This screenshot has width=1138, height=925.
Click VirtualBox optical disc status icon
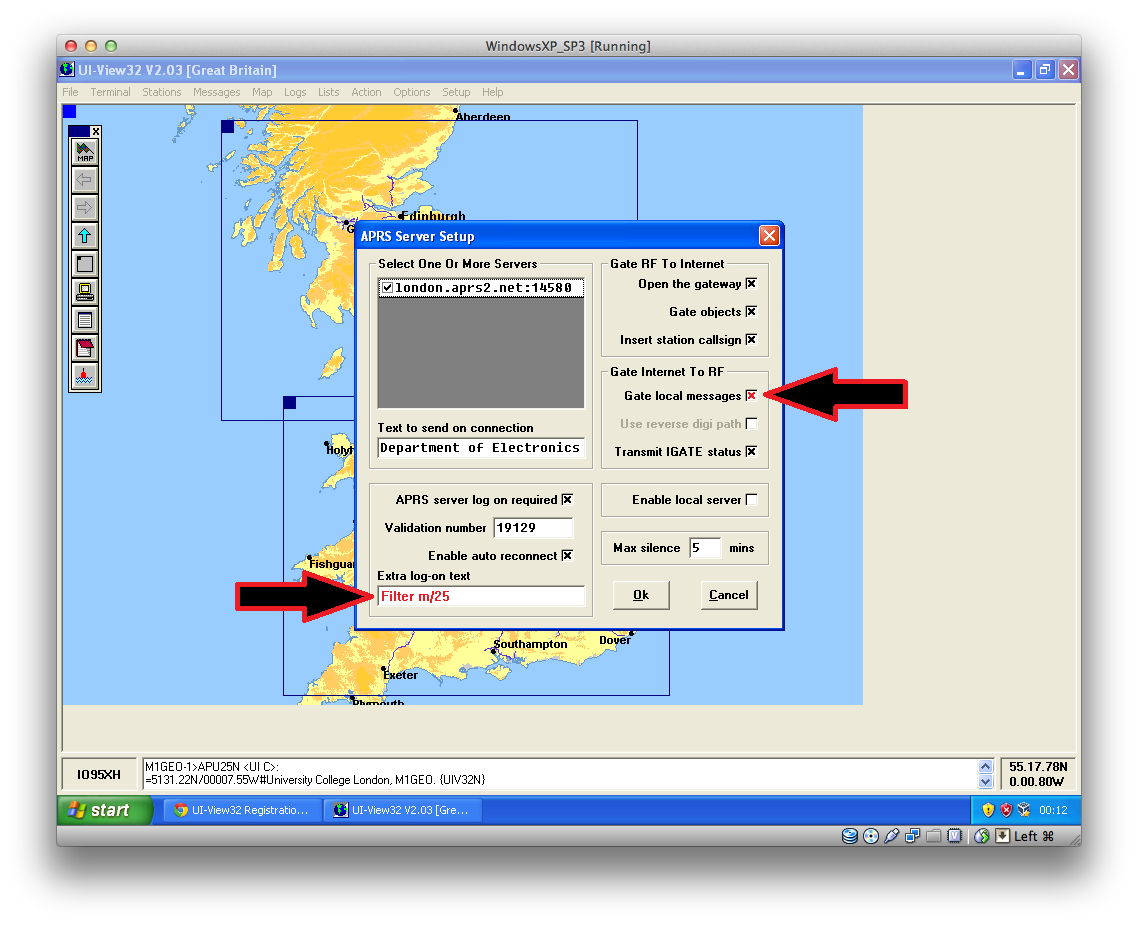click(871, 836)
